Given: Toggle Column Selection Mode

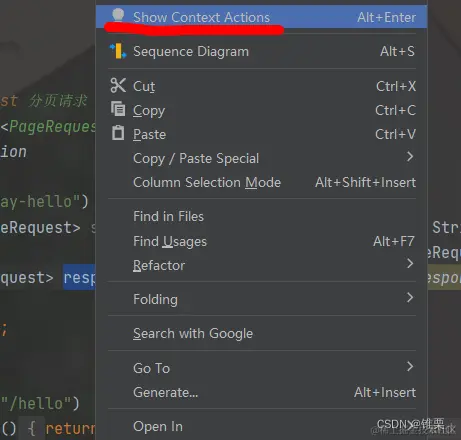Looking at the screenshot, I should pyautogui.click(x=261, y=182).
